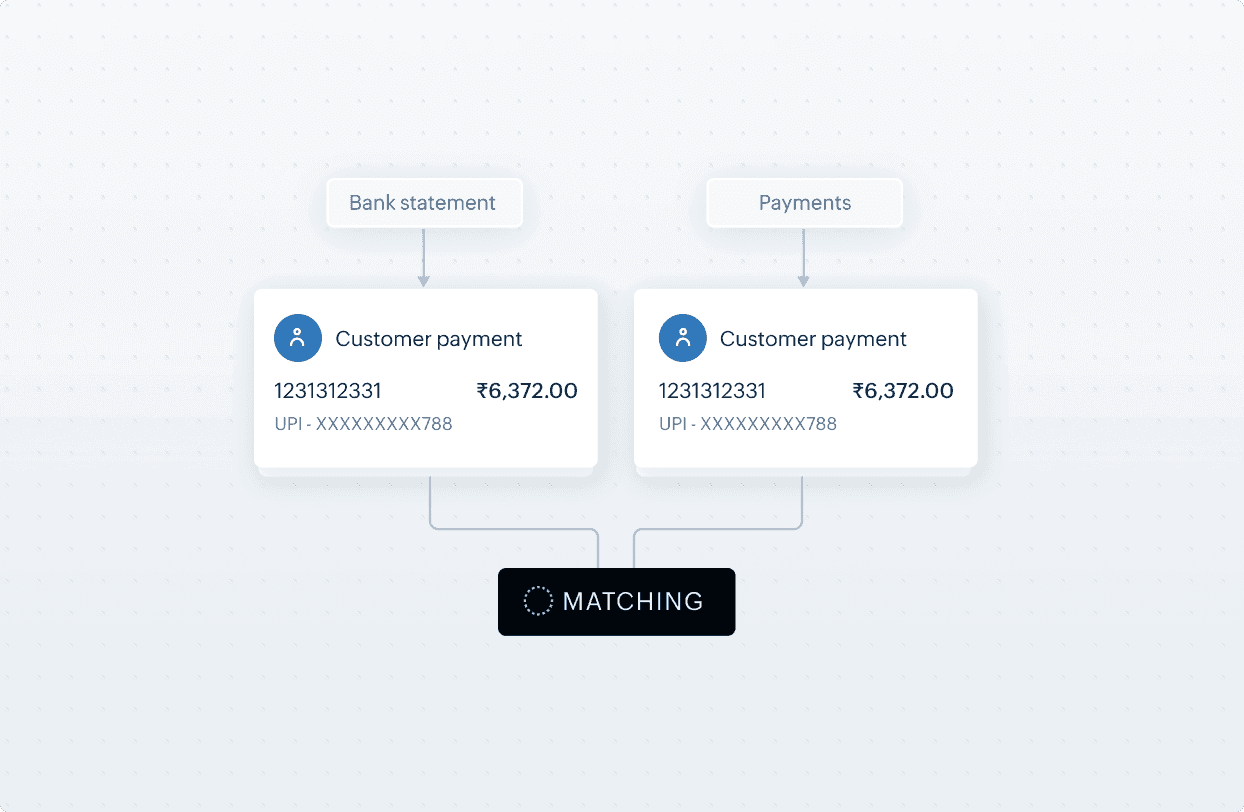Click the Bank statement label
Image resolution: width=1244 pixels, height=812 pixels.
[422, 203]
